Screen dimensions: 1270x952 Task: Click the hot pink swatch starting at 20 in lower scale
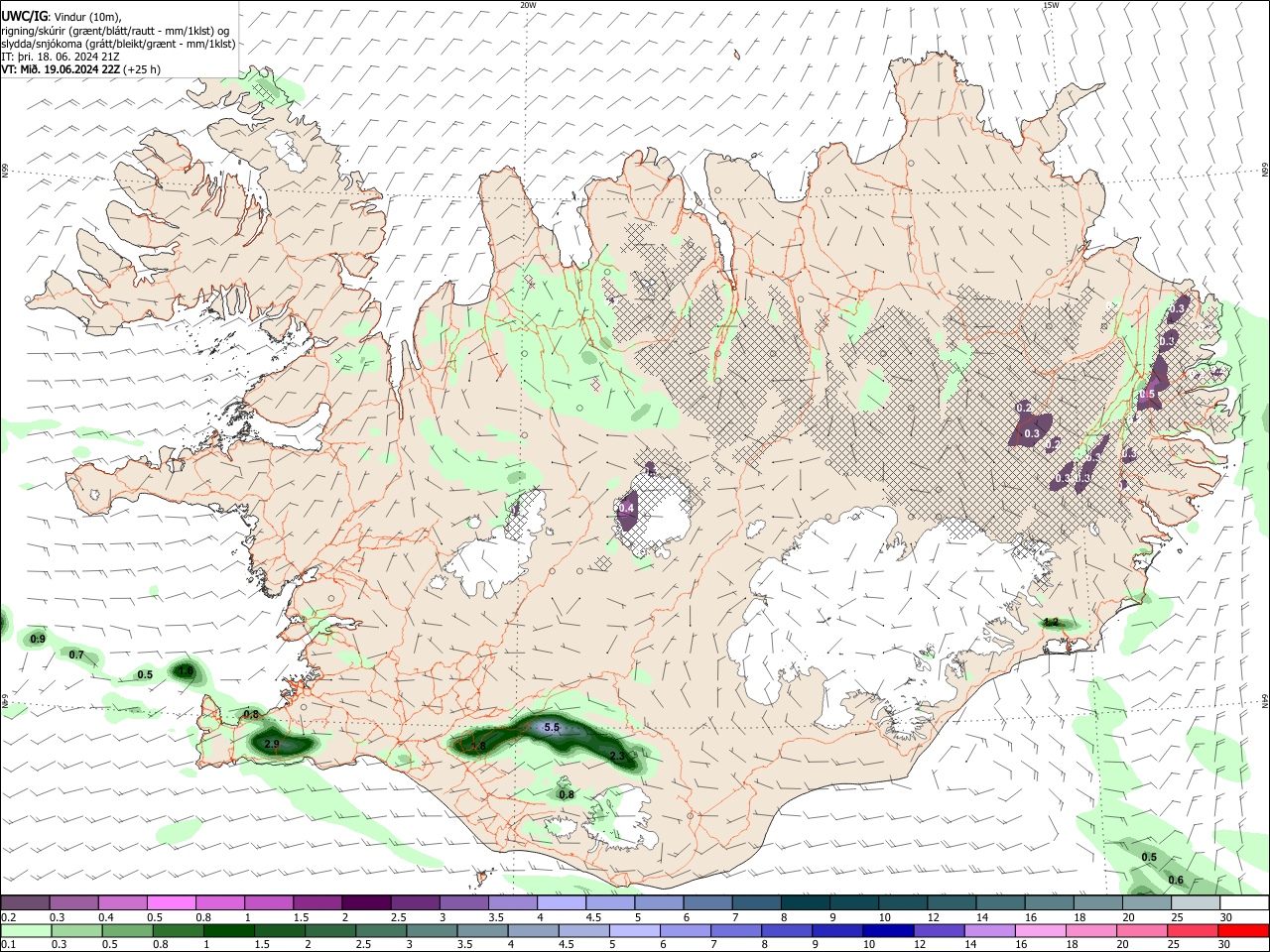tap(1141, 930)
